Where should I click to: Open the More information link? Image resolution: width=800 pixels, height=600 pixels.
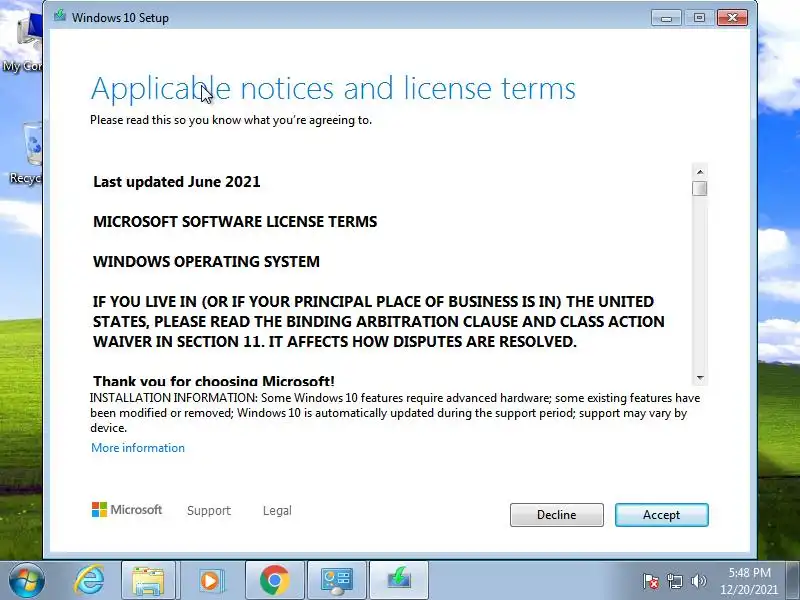[138, 448]
